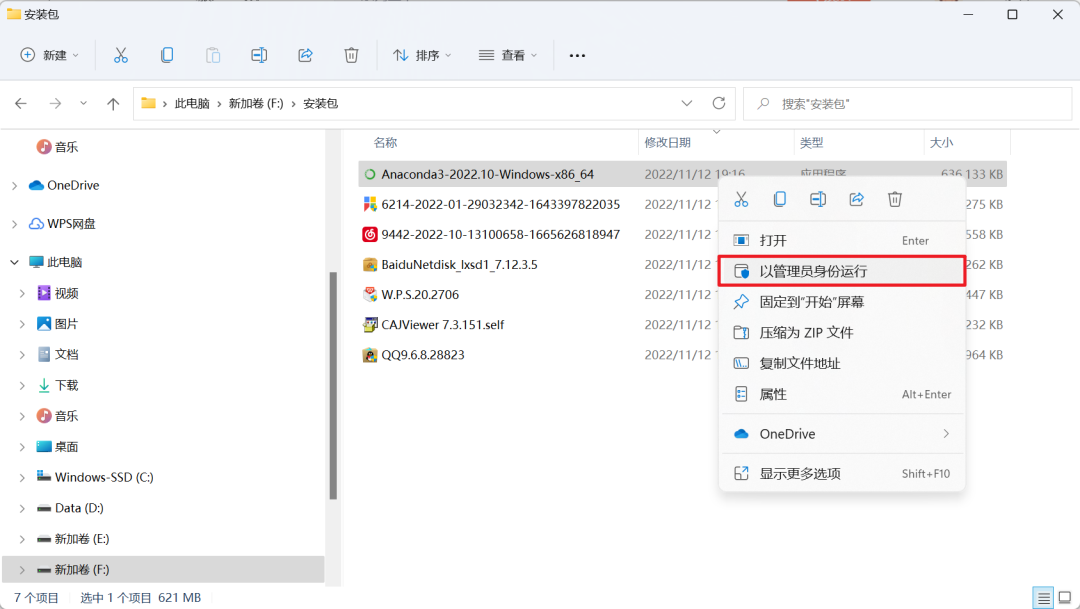Click the Rename icon in the toolbar
The image size is (1080, 609).
259,55
